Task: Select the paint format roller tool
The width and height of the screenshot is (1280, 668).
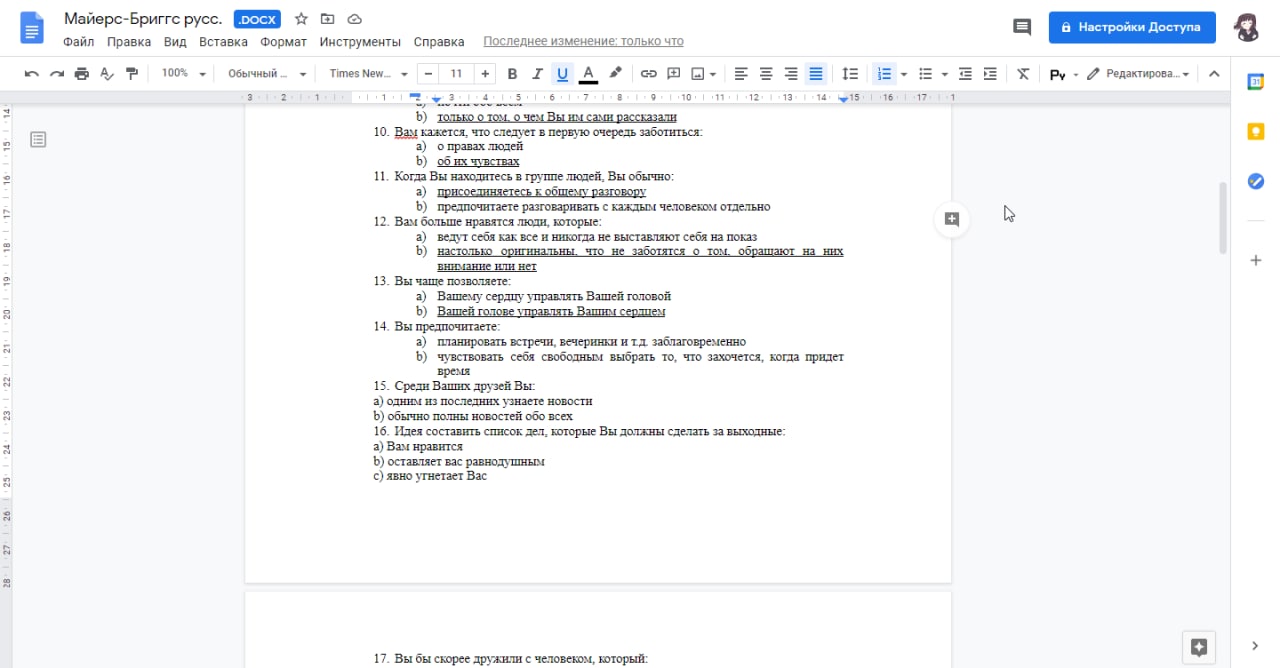Action: click(x=132, y=73)
